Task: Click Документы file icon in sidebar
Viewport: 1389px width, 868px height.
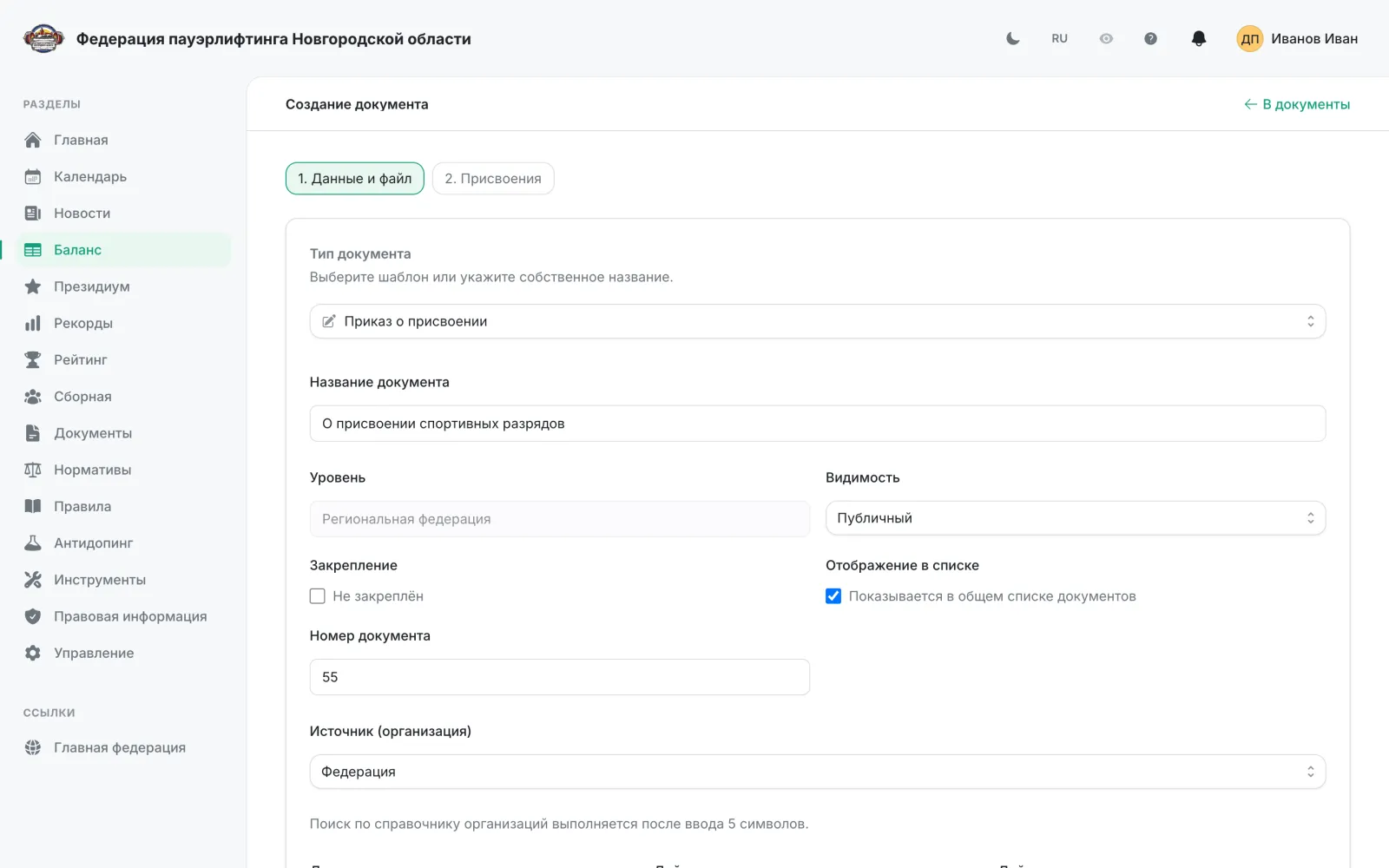Action: pyautogui.click(x=33, y=433)
